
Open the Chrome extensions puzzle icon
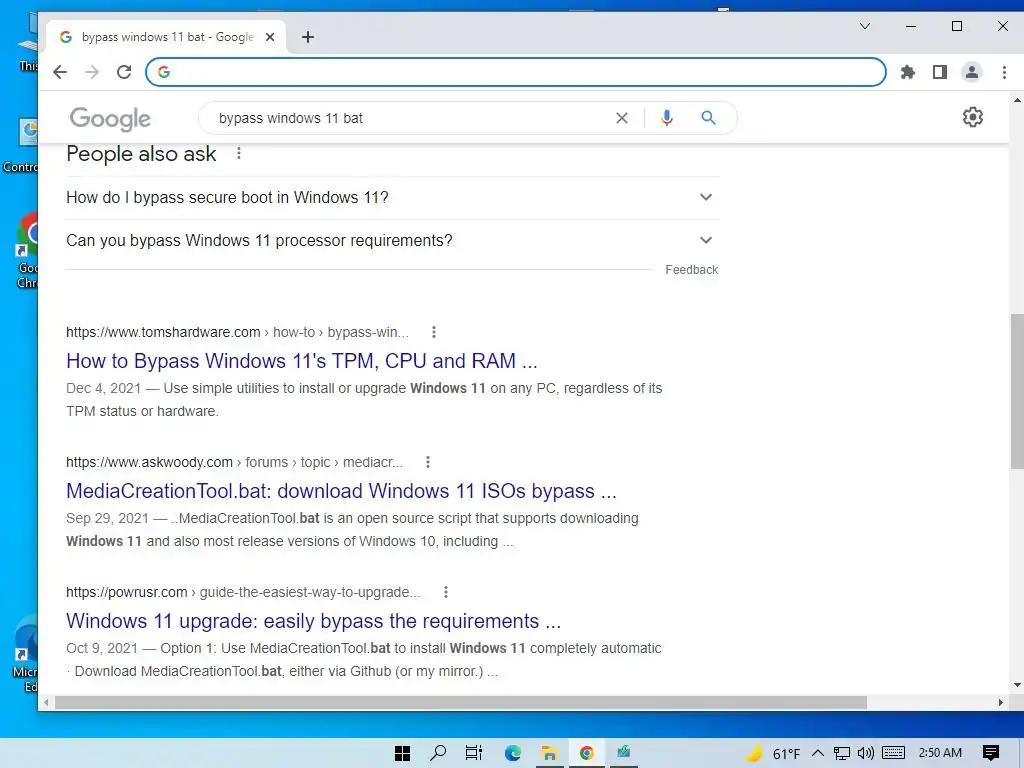908,72
